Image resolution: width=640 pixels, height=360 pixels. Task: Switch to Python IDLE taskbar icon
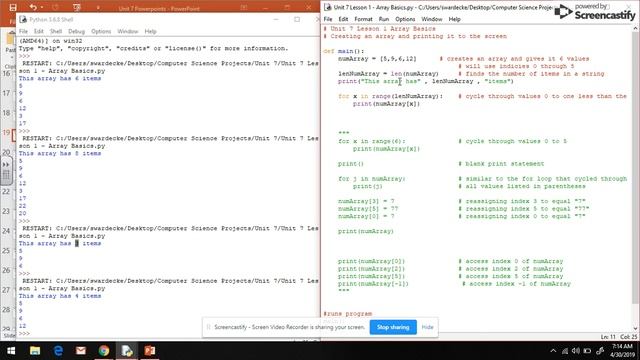click(127, 351)
